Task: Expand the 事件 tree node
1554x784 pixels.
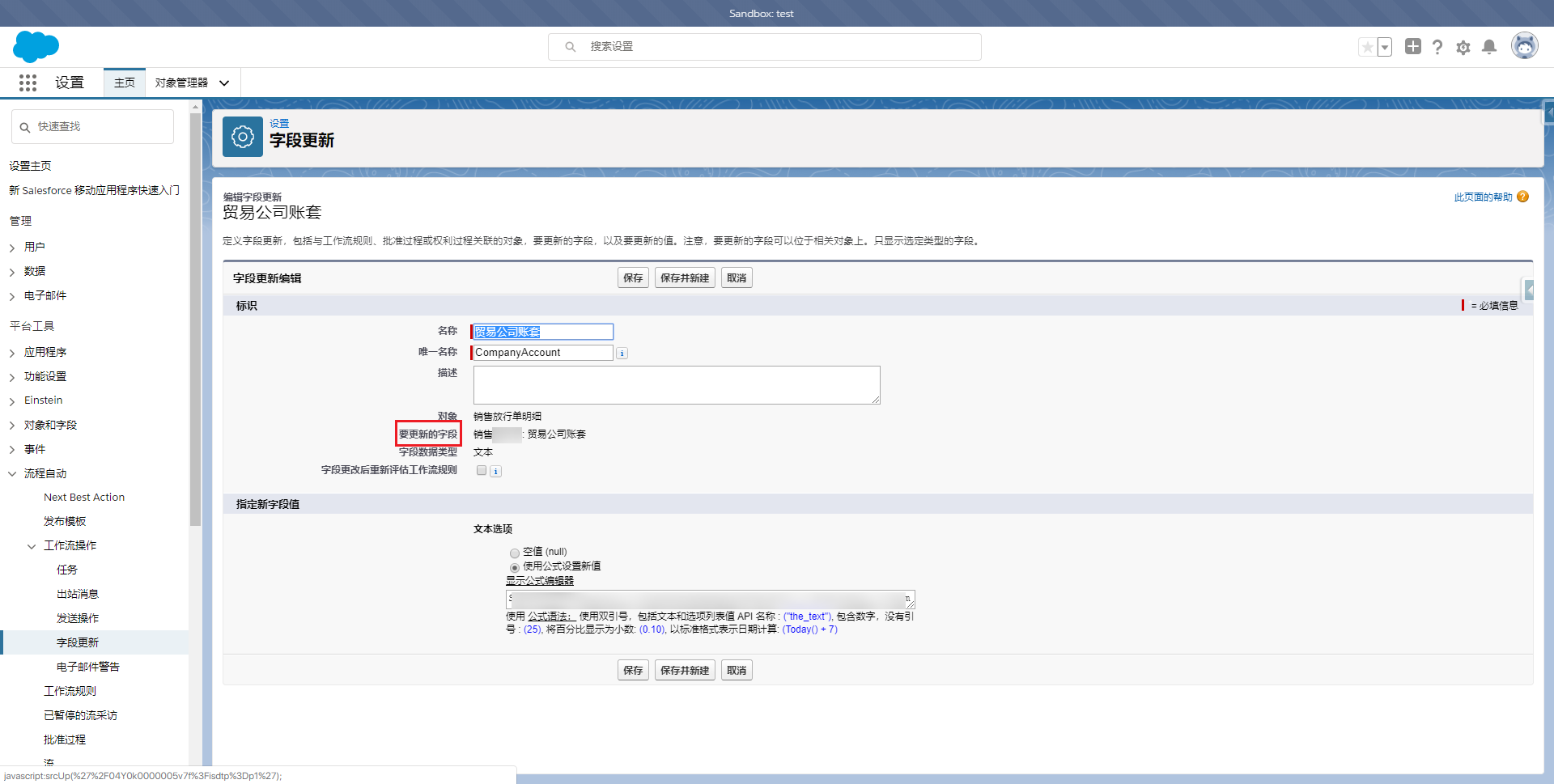Action: [x=12, y=450]
